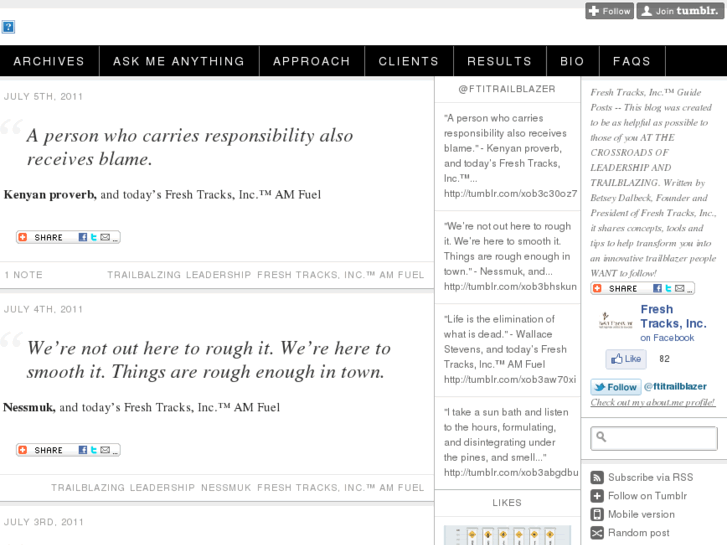
Task: Click the Nessmuk tag link
Action: (226, 488)
